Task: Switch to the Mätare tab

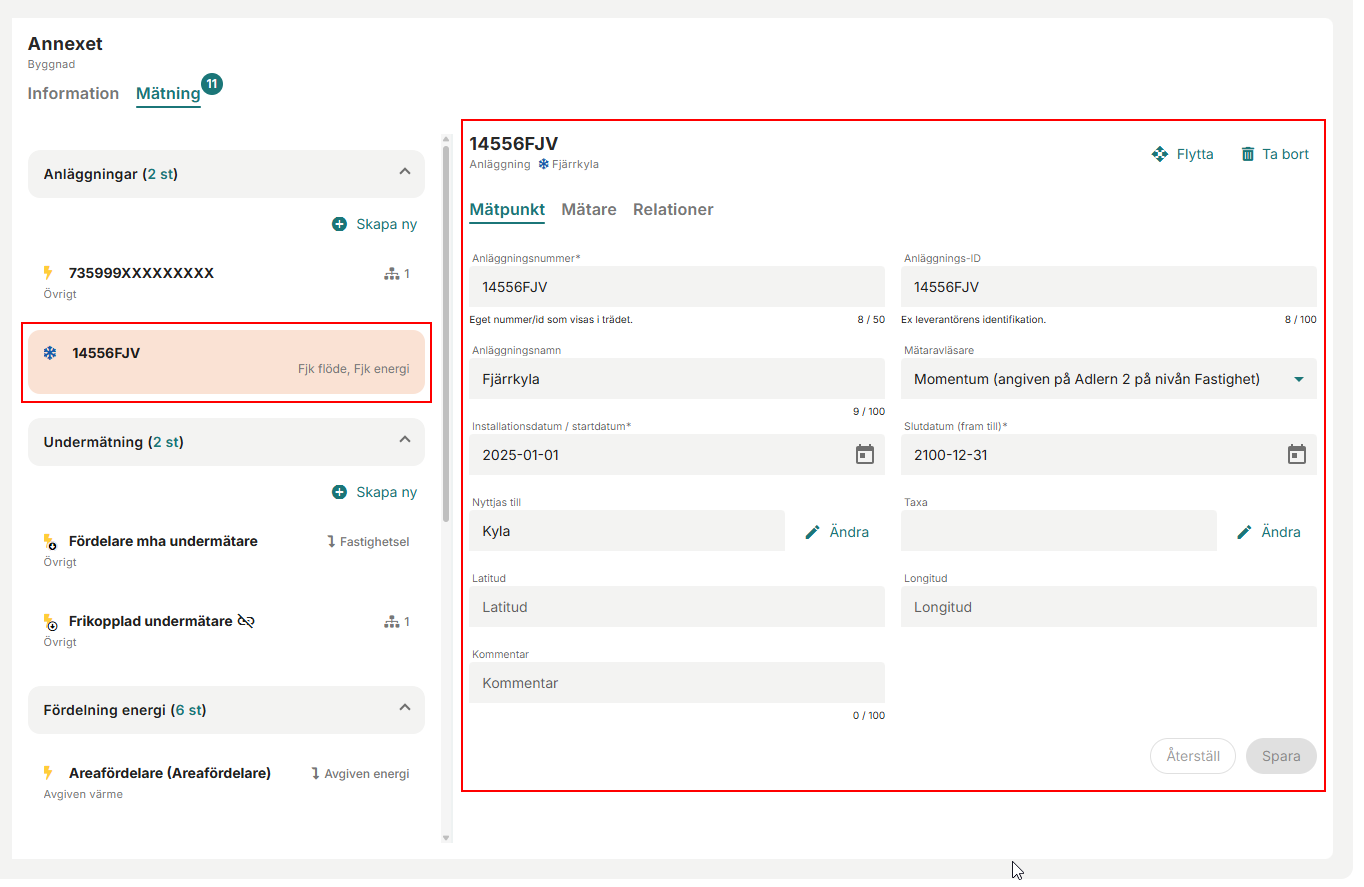Action: click(589, 210)
